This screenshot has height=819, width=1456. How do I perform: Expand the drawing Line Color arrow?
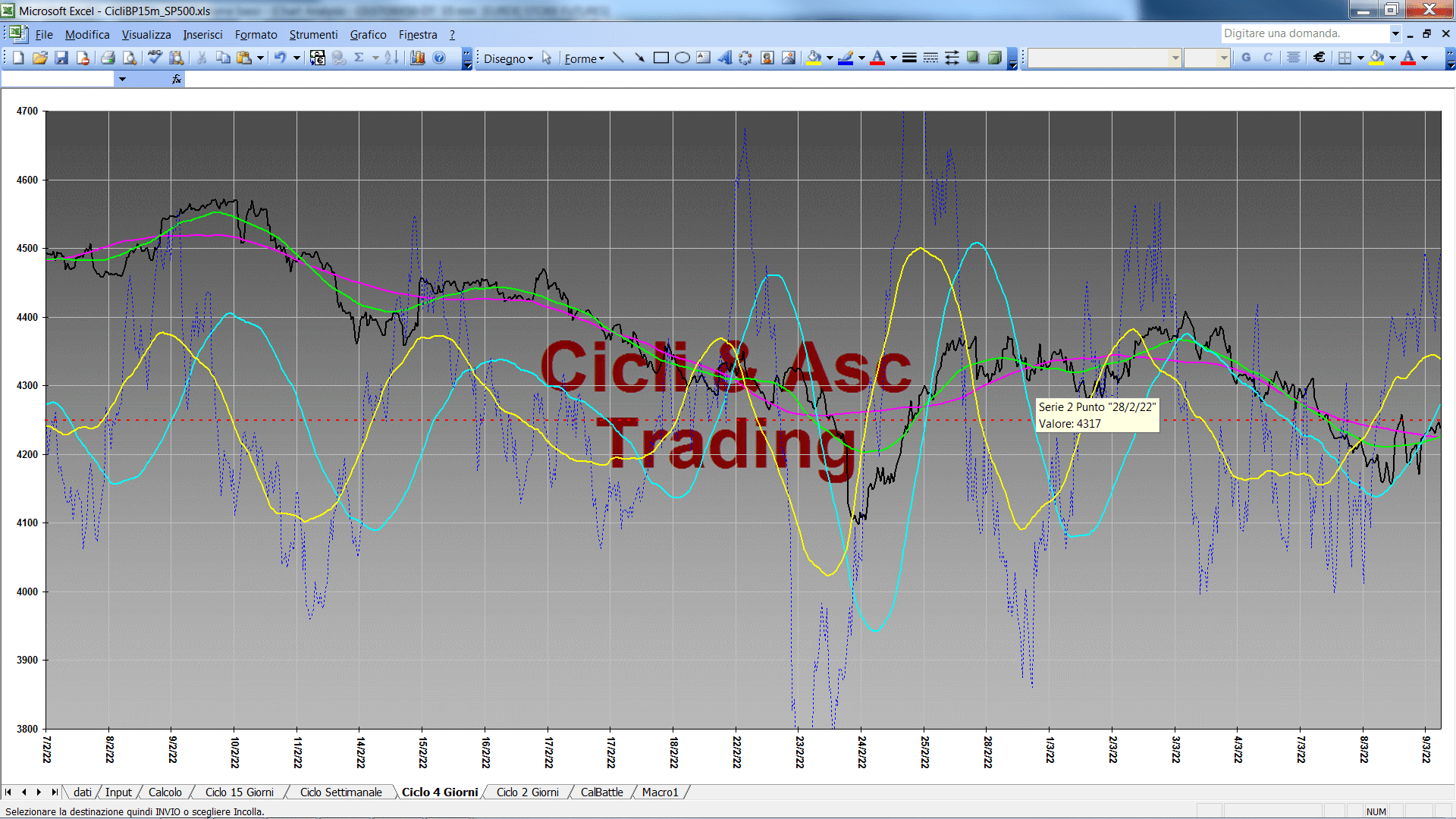pos(861,58)
